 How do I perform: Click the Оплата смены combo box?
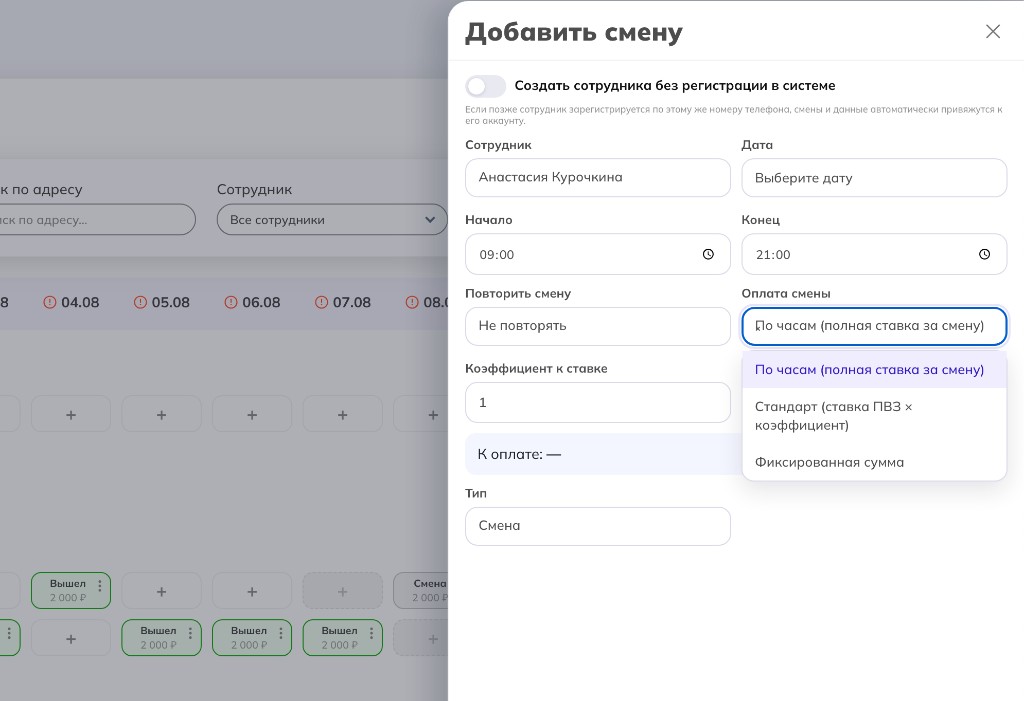tap(874, 326)
